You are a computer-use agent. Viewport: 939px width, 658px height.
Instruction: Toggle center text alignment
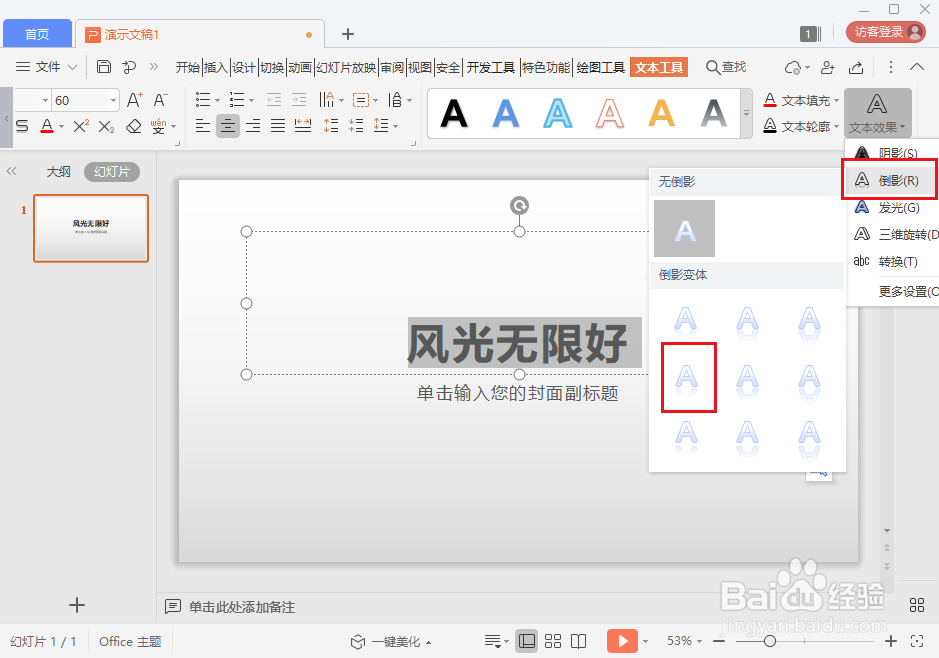pyautogui.click(x=227, y=124)
